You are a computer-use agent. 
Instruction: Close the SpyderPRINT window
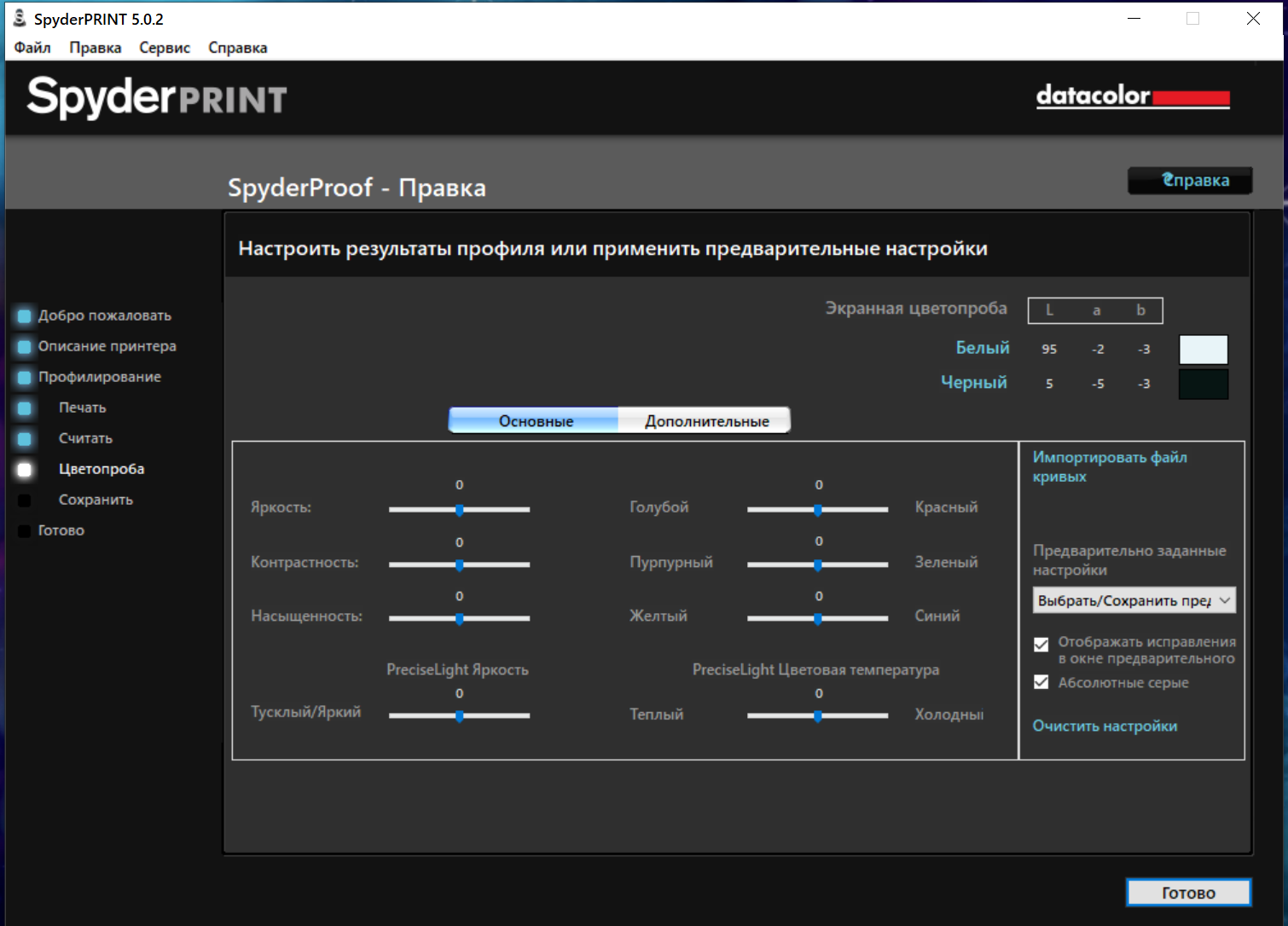pos(1253,19)
